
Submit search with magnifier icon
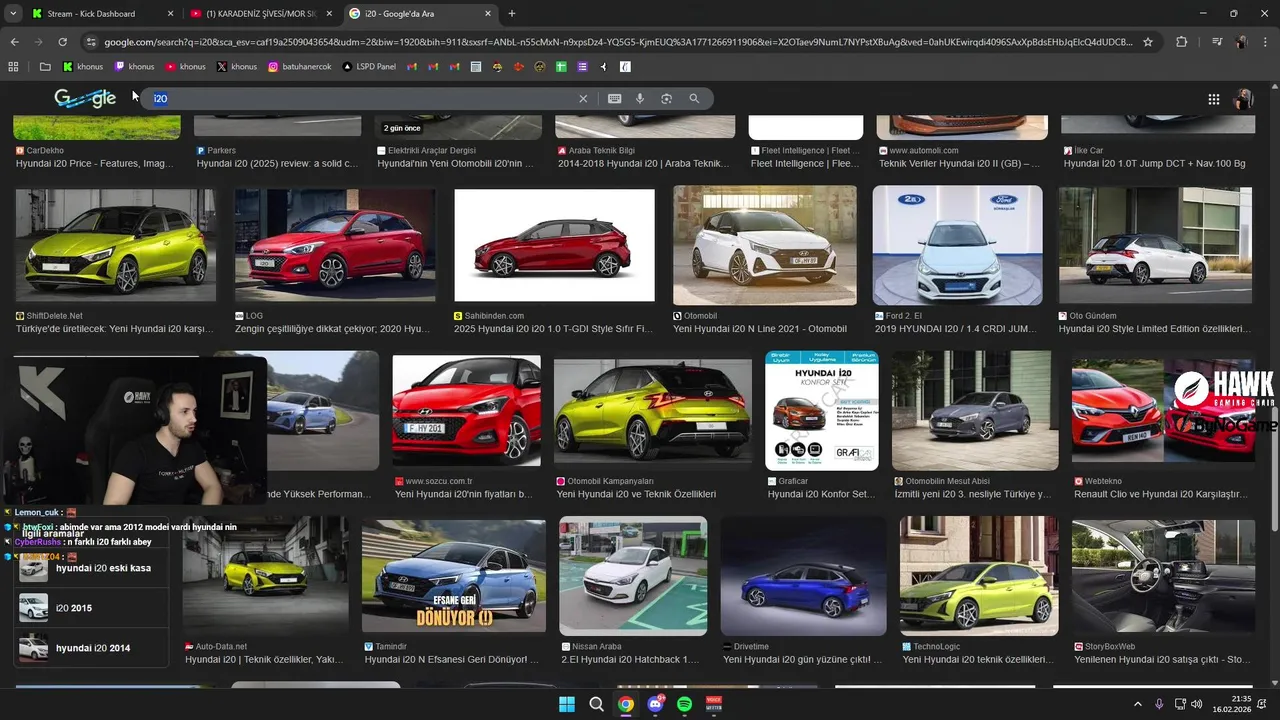pyautogui.click(x=694, y=98)
